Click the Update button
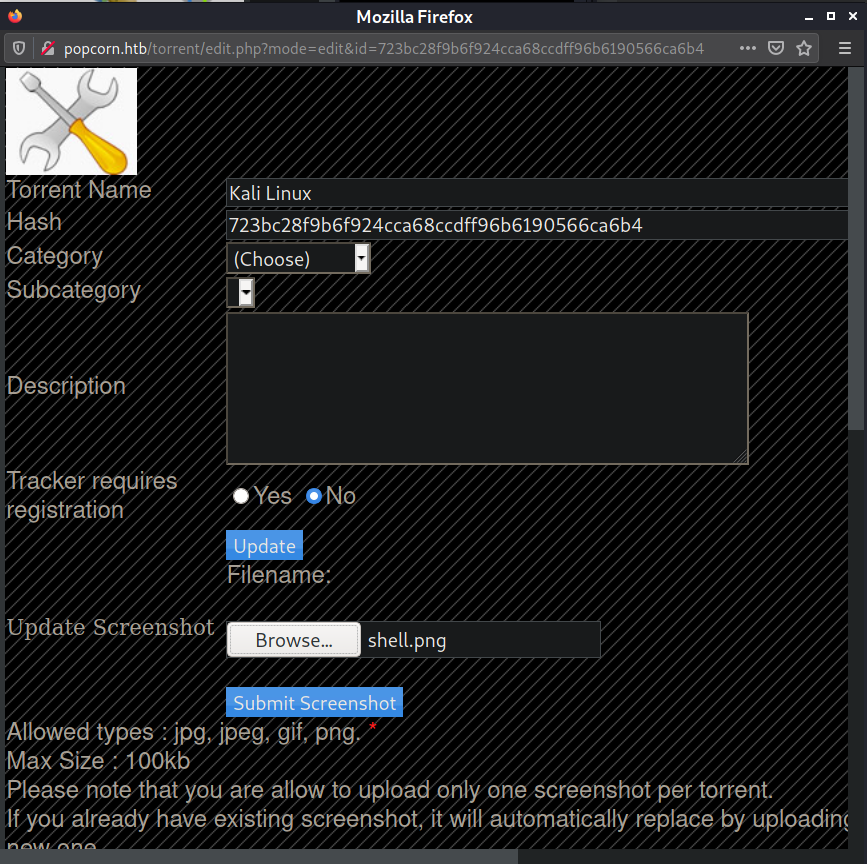Viewport: 867px width, 864px height. [264, 546]
